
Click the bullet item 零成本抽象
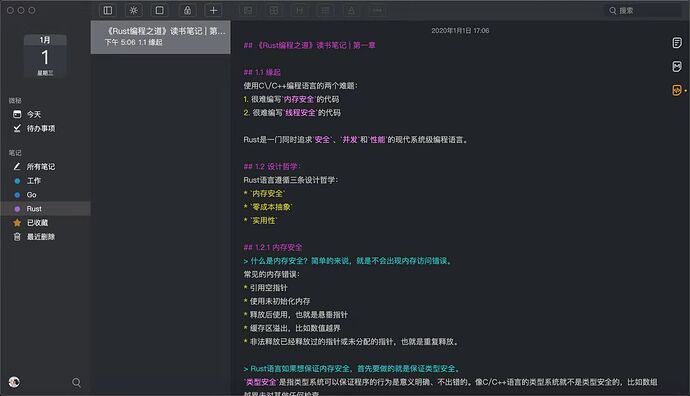(x=268, y=207)
